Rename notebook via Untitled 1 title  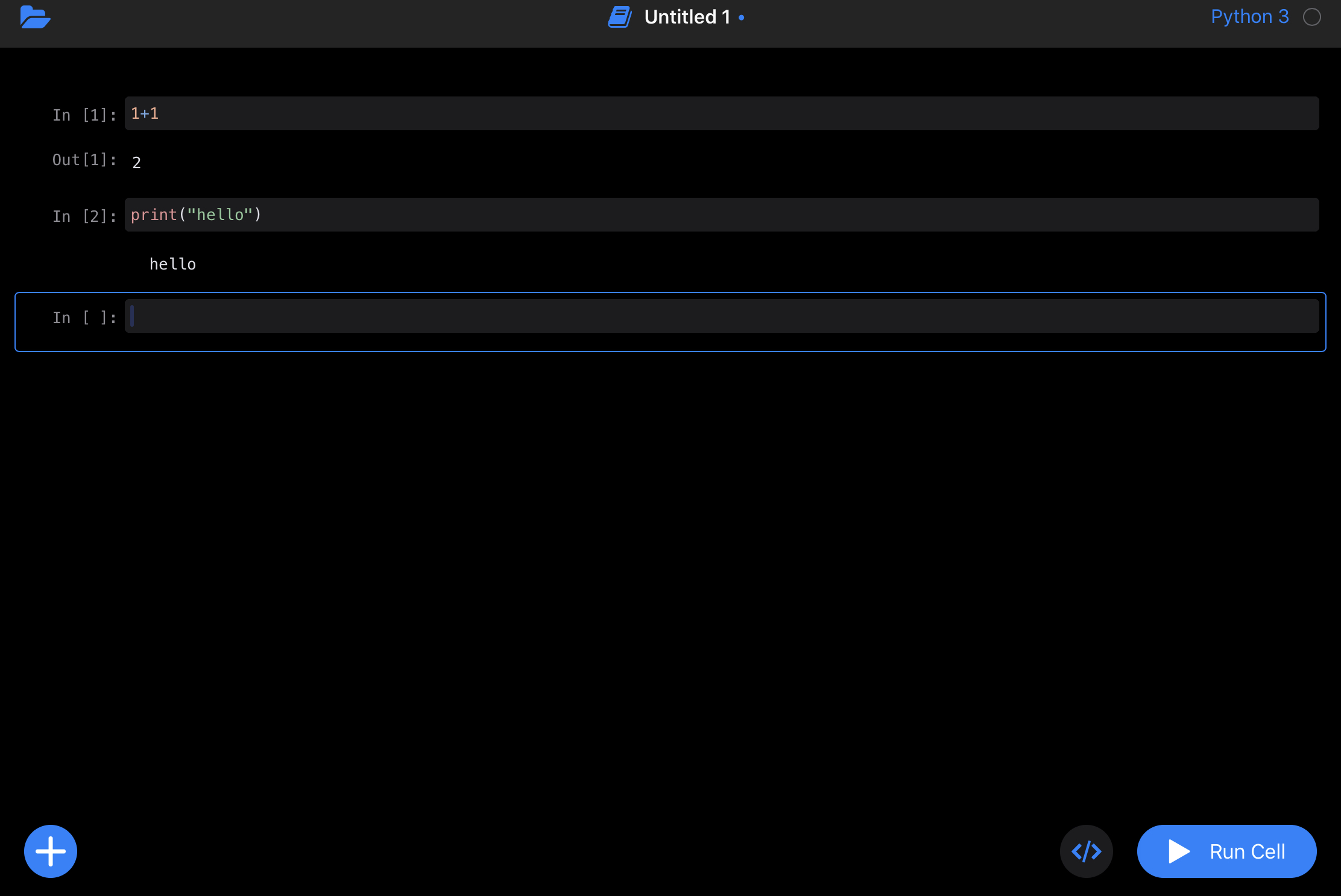[x=687, y=17]
